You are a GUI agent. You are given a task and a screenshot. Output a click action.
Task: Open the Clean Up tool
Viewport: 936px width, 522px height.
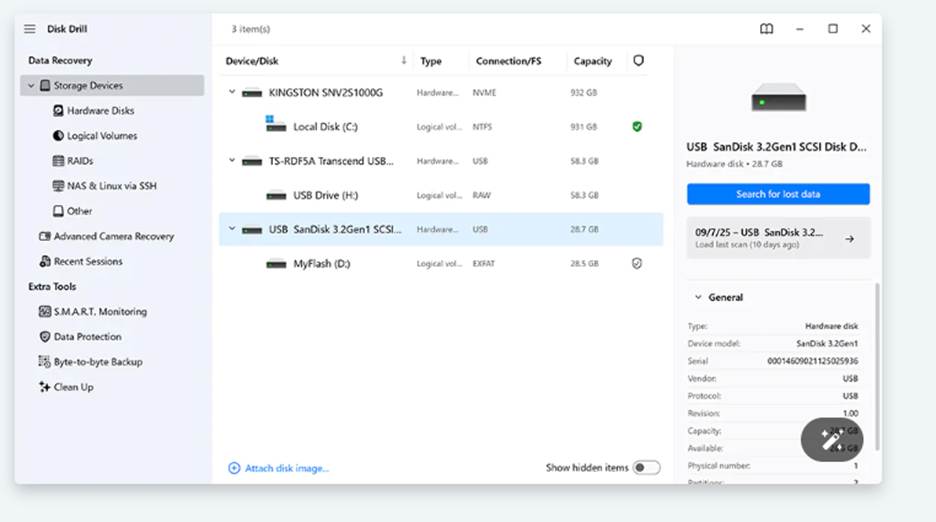(73, 386)
